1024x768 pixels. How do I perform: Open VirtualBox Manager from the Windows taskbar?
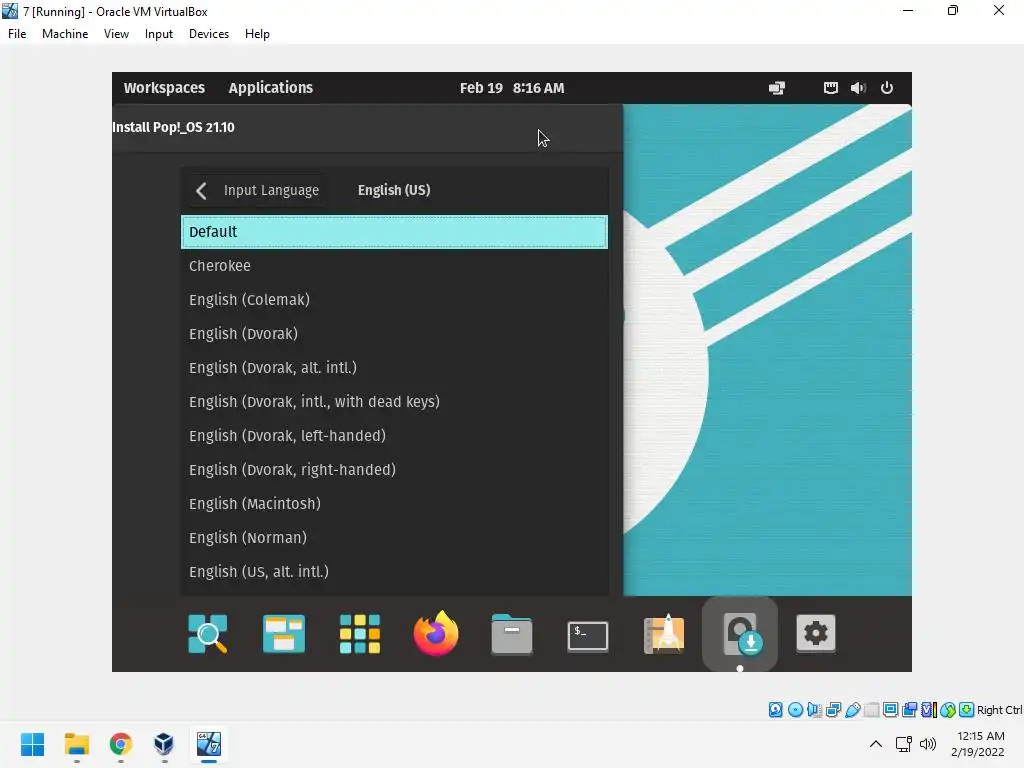click(164, 744)
